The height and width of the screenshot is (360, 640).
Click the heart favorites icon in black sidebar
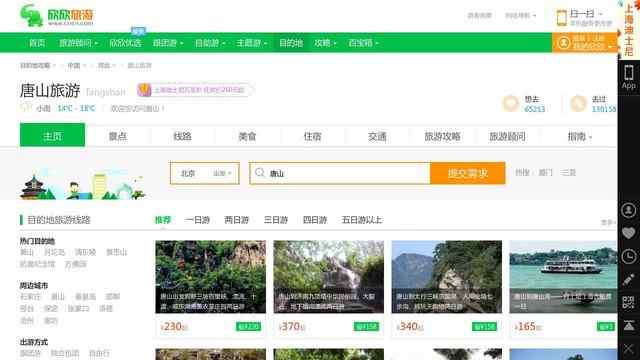point(629,233)
